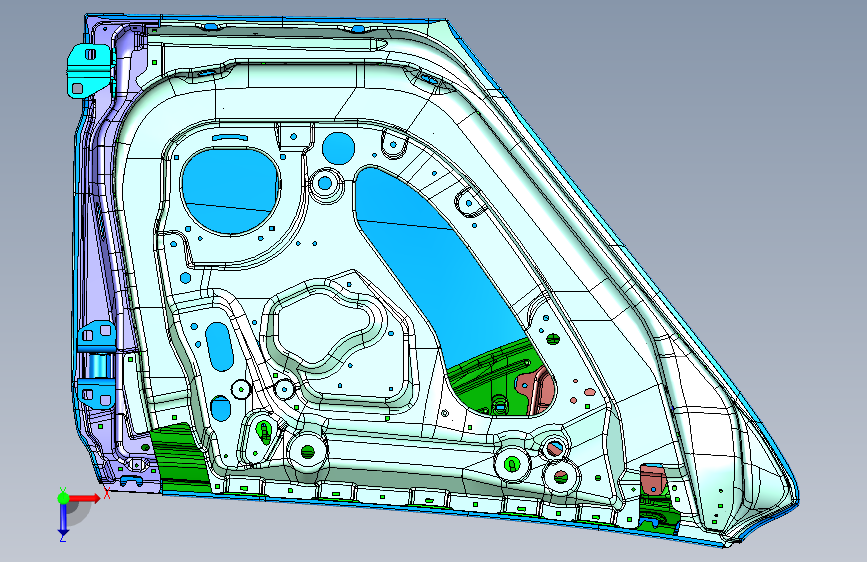The image size is (867, 562).
Task: Select the green reinforcement at the lower left corner
Action: tap(181, 458)
